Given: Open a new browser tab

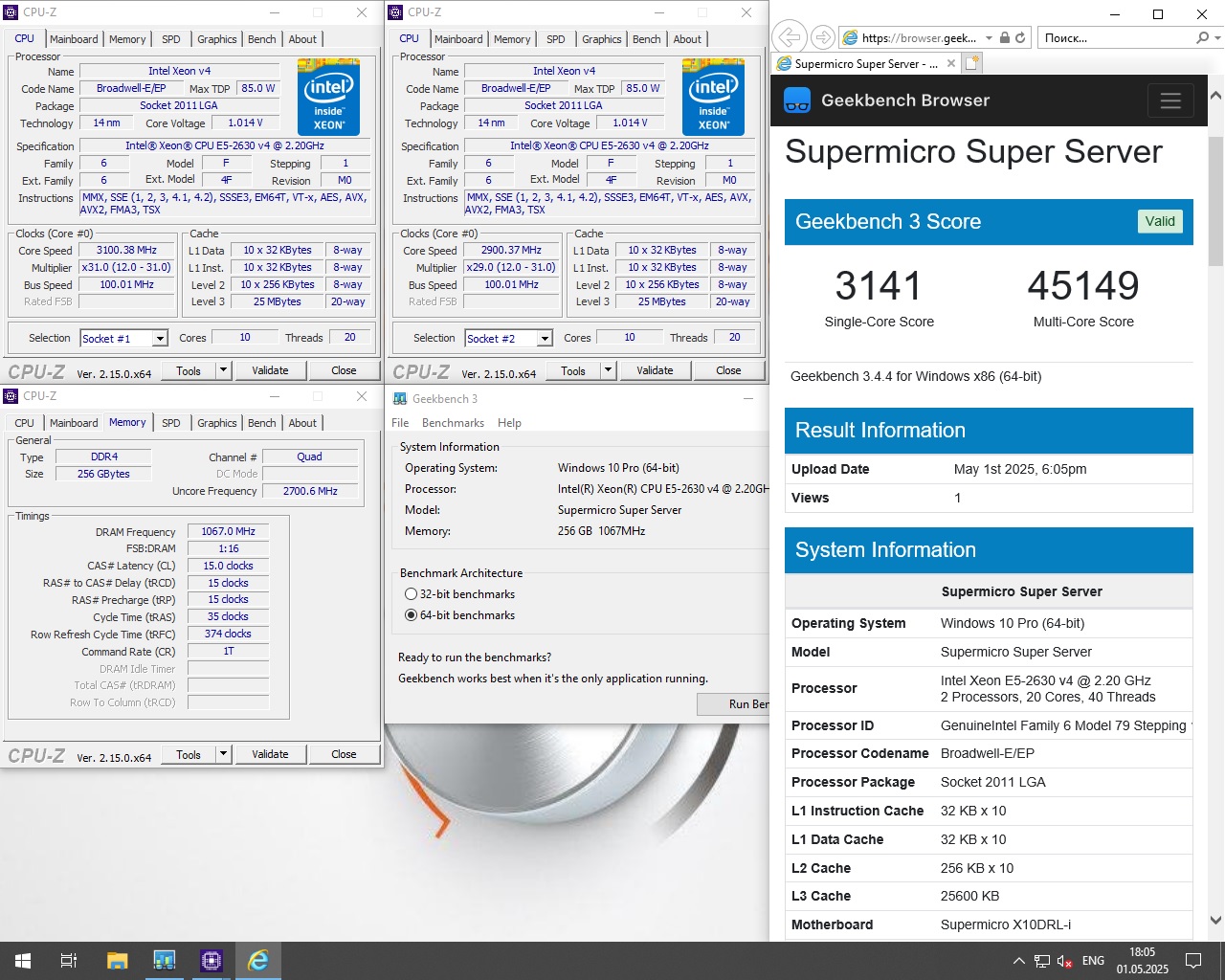Looking at the screenshot, I should point(972,63).
